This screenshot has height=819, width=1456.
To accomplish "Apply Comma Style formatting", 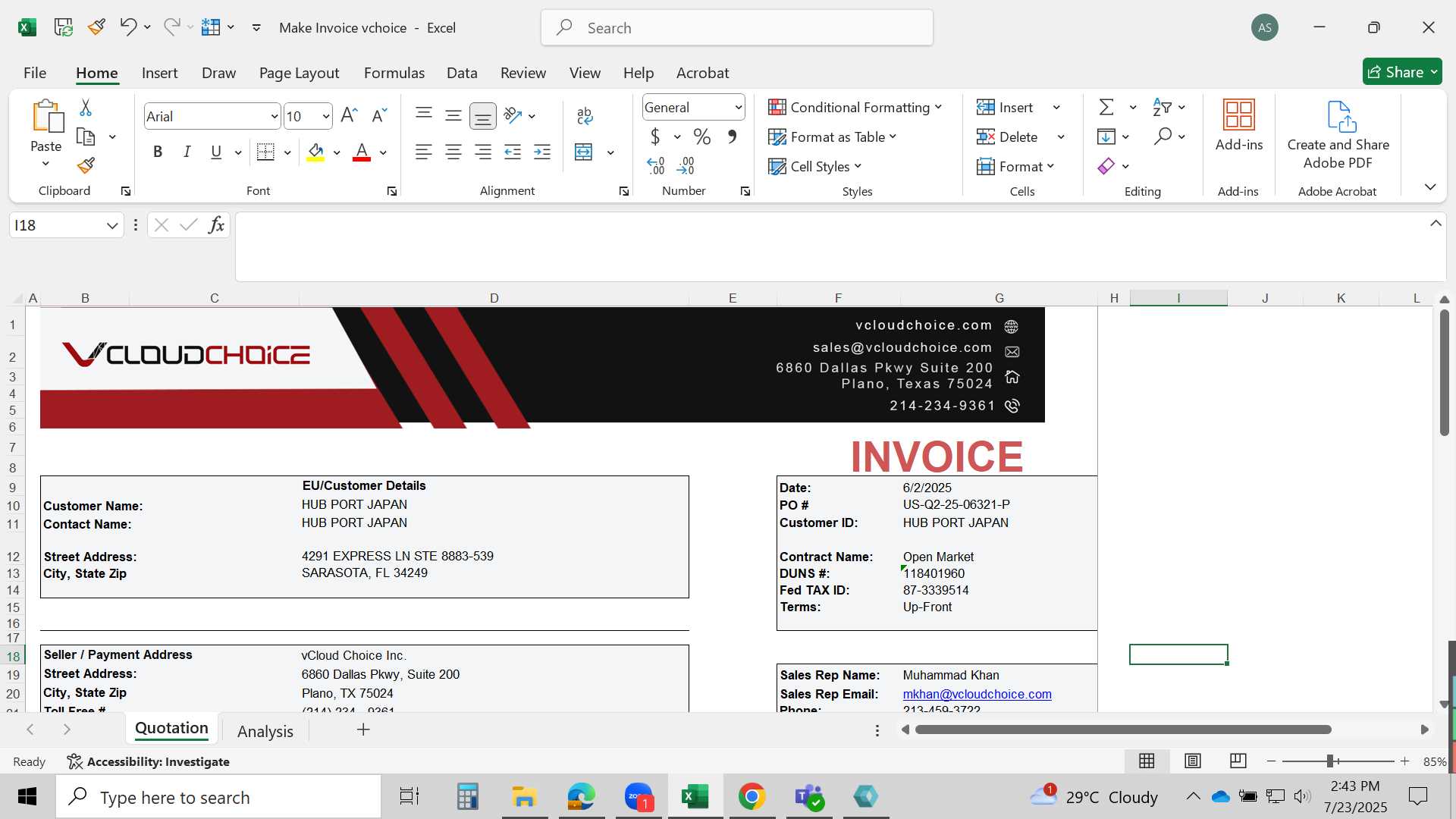I will (732, 136).
